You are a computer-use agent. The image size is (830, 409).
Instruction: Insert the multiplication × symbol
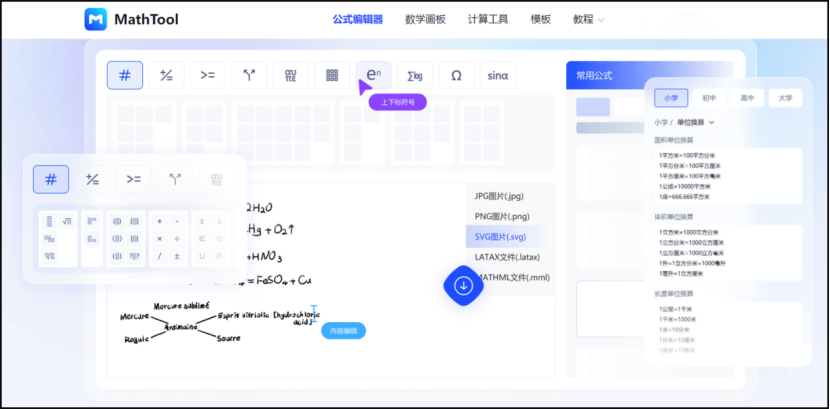point(160,239)
